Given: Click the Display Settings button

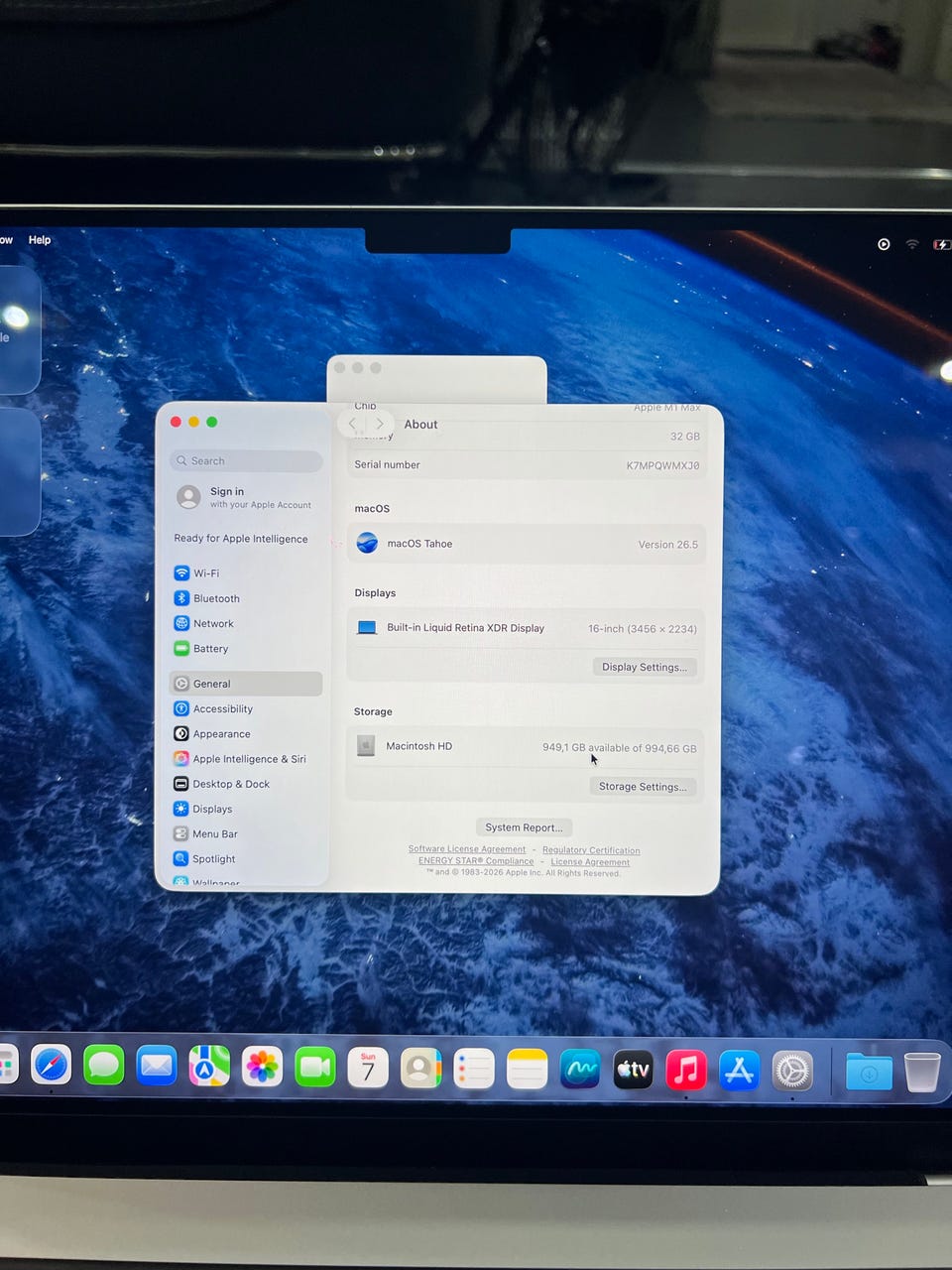Looking at the screenshot, I should click(645, 667).
